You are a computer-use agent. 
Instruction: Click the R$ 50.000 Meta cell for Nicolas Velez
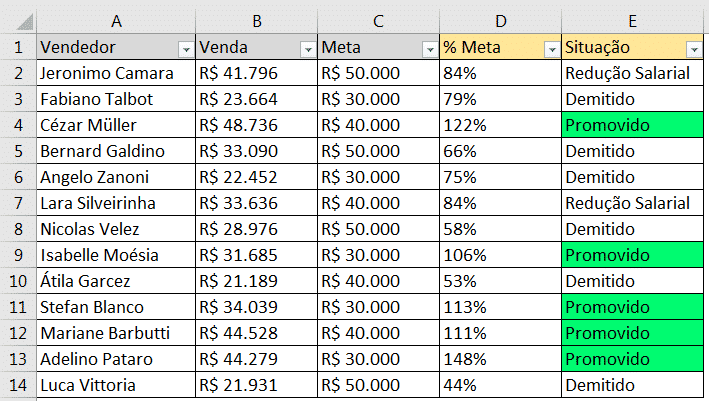378,229
